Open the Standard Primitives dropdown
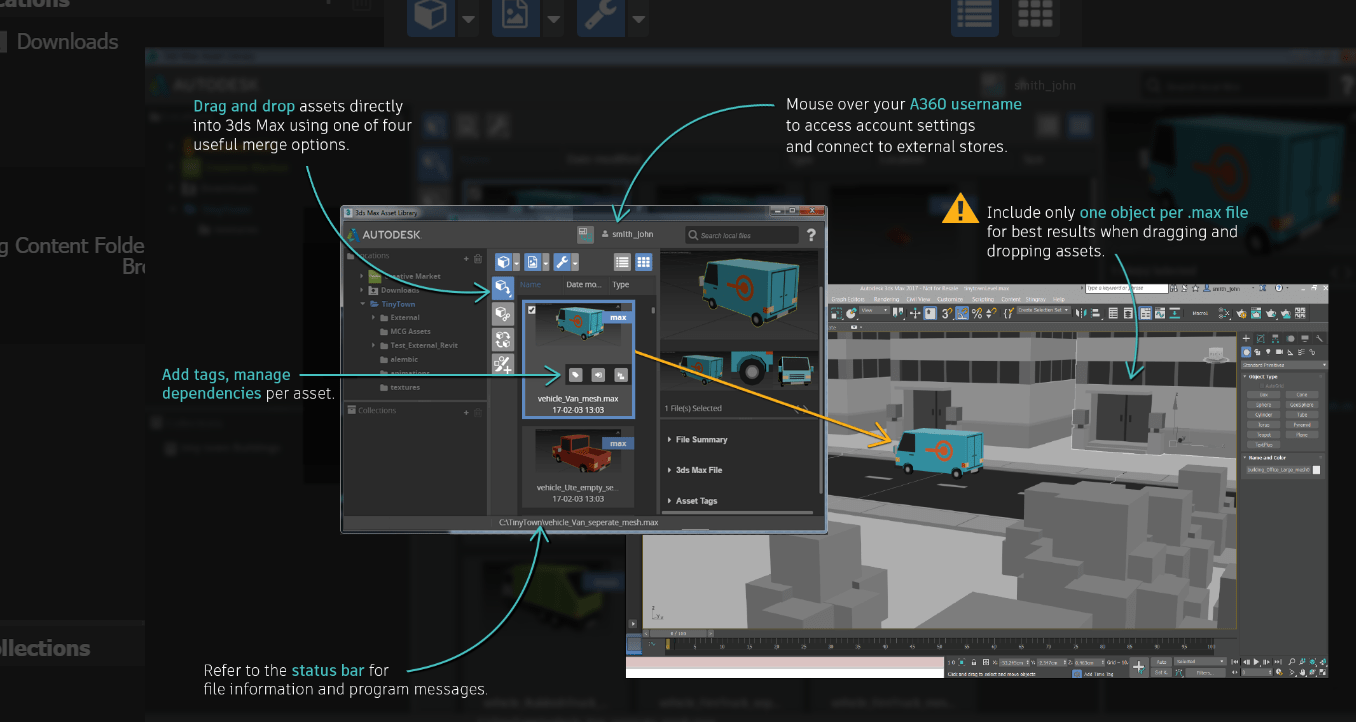 (1284, 365)
